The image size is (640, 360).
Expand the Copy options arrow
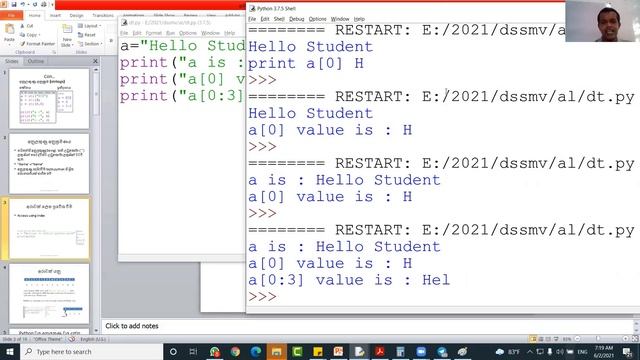click(39, 35)
